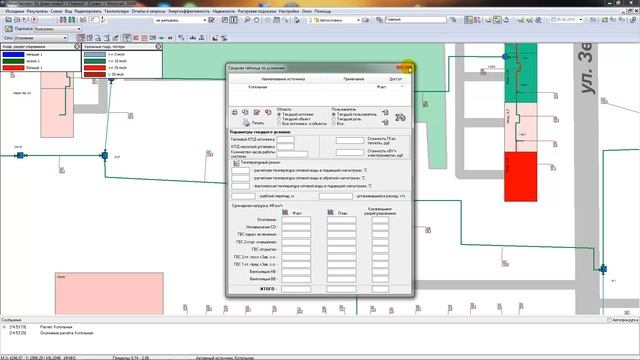640x360 pixels.
Task: Select Все источники и объекты radio button
Action: [x=279, y=123]
